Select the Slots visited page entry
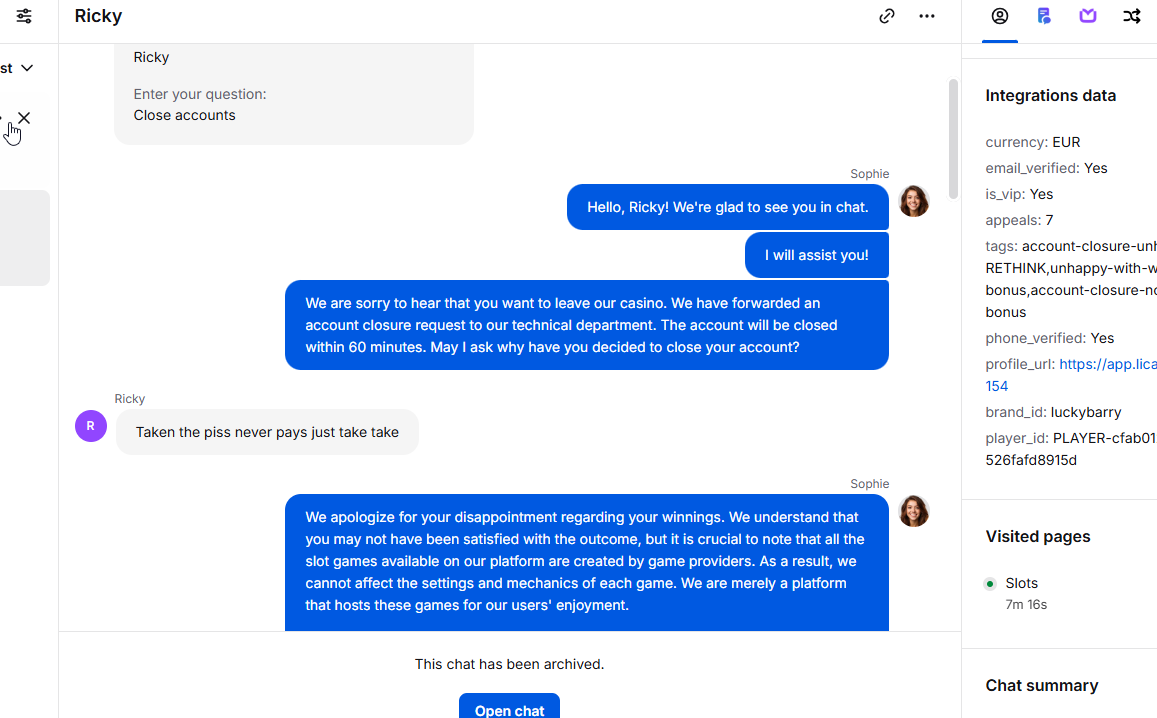Image resolution: width=1157 pixels, height=718 pixels. [1021, 583]
